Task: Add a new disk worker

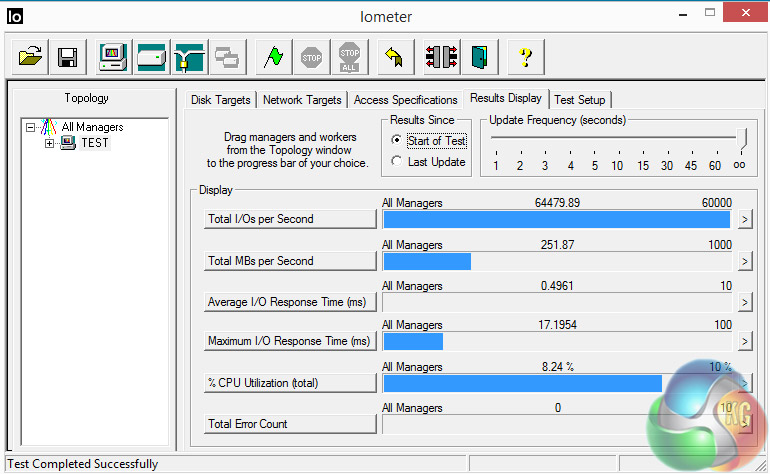Action: tap(150, 56)
